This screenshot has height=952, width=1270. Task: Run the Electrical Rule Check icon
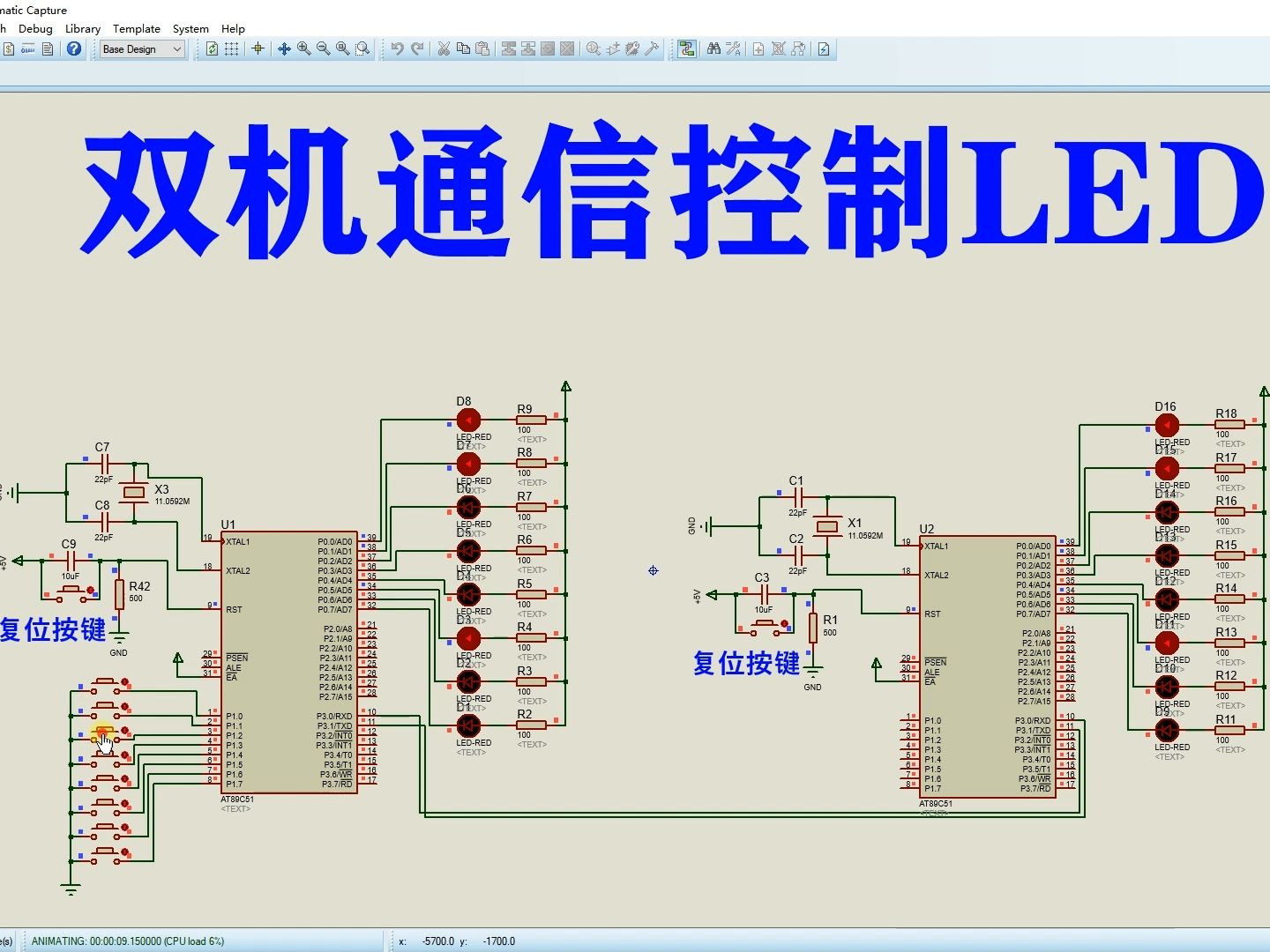[823, 48]
